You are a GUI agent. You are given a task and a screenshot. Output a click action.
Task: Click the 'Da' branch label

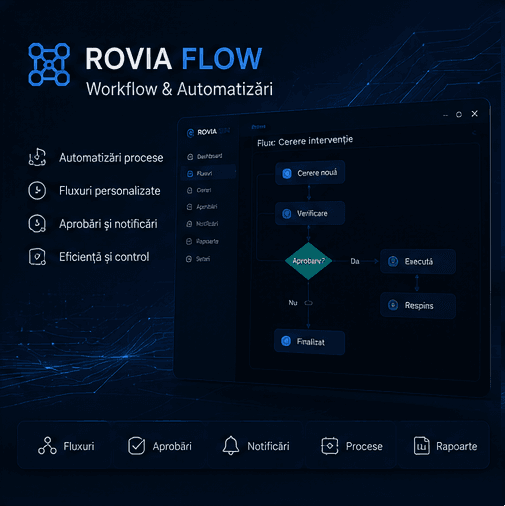pos(355,261)
